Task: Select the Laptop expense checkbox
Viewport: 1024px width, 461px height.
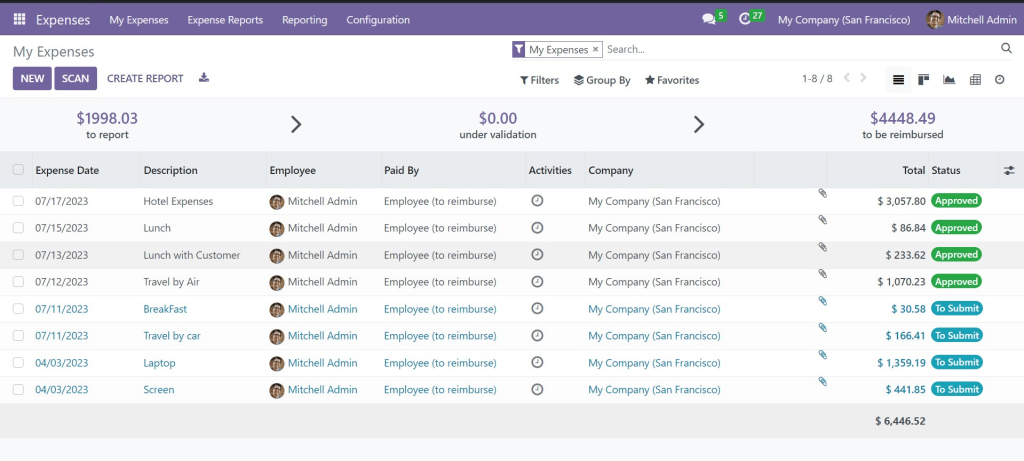Action: click(18, 363)
